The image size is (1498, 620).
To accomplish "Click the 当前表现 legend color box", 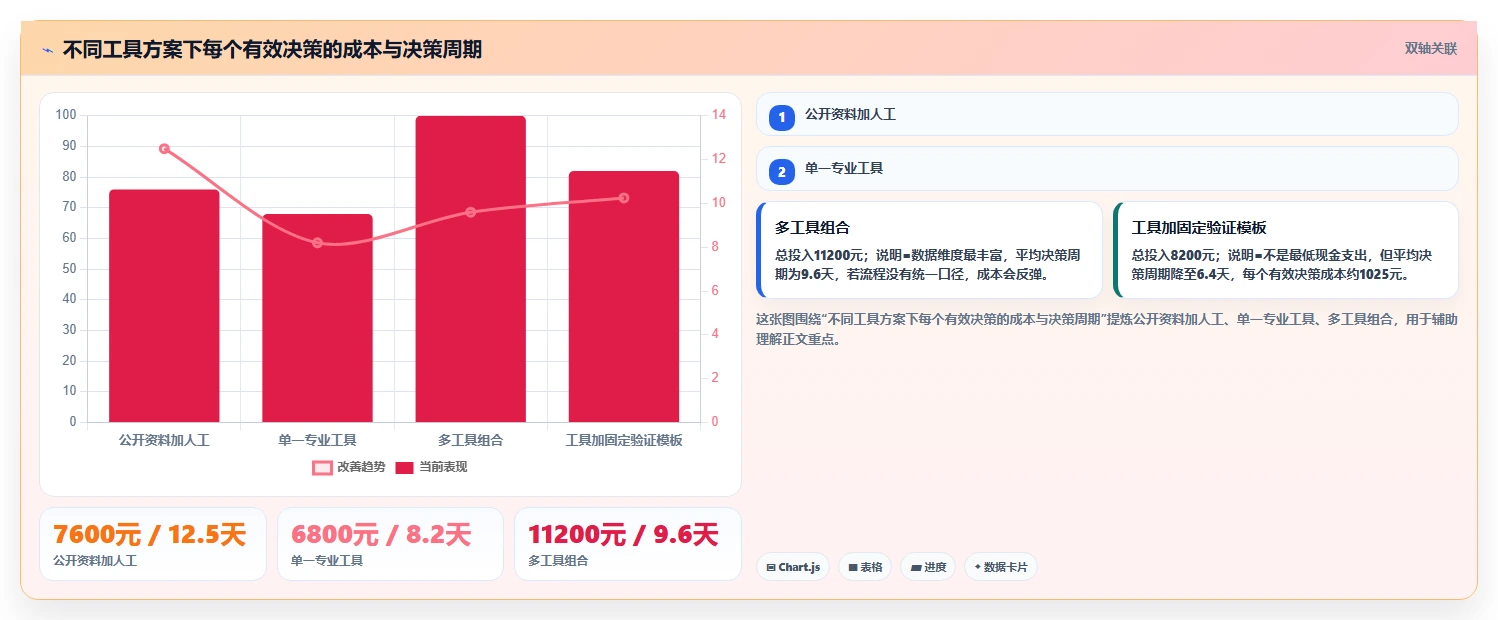I will pyautogui.click(x=404, y=467).
